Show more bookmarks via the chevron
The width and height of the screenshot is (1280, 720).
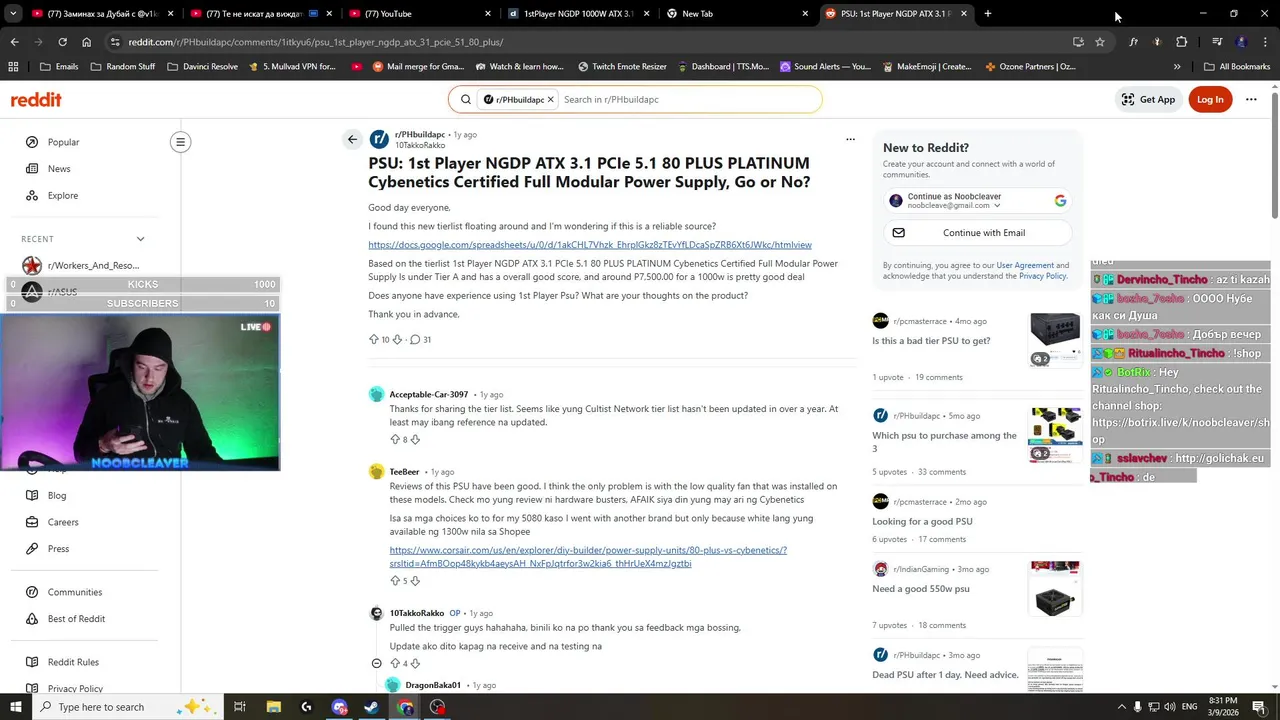1176,66
